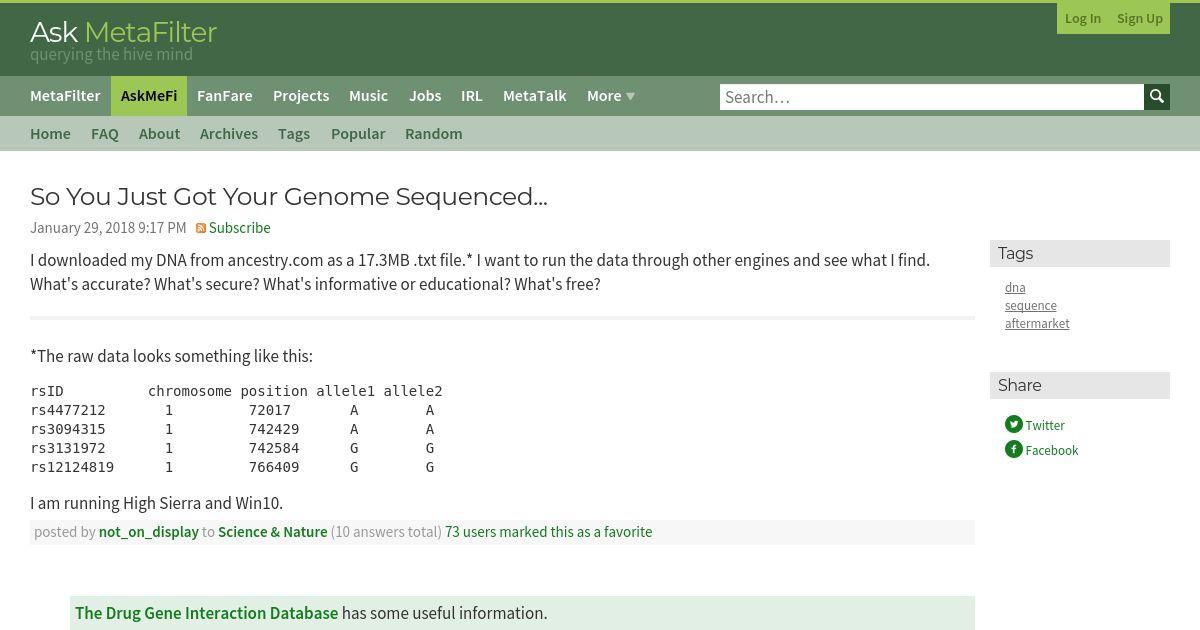Click the Share sidebar heading

[x=1080, y=386]
